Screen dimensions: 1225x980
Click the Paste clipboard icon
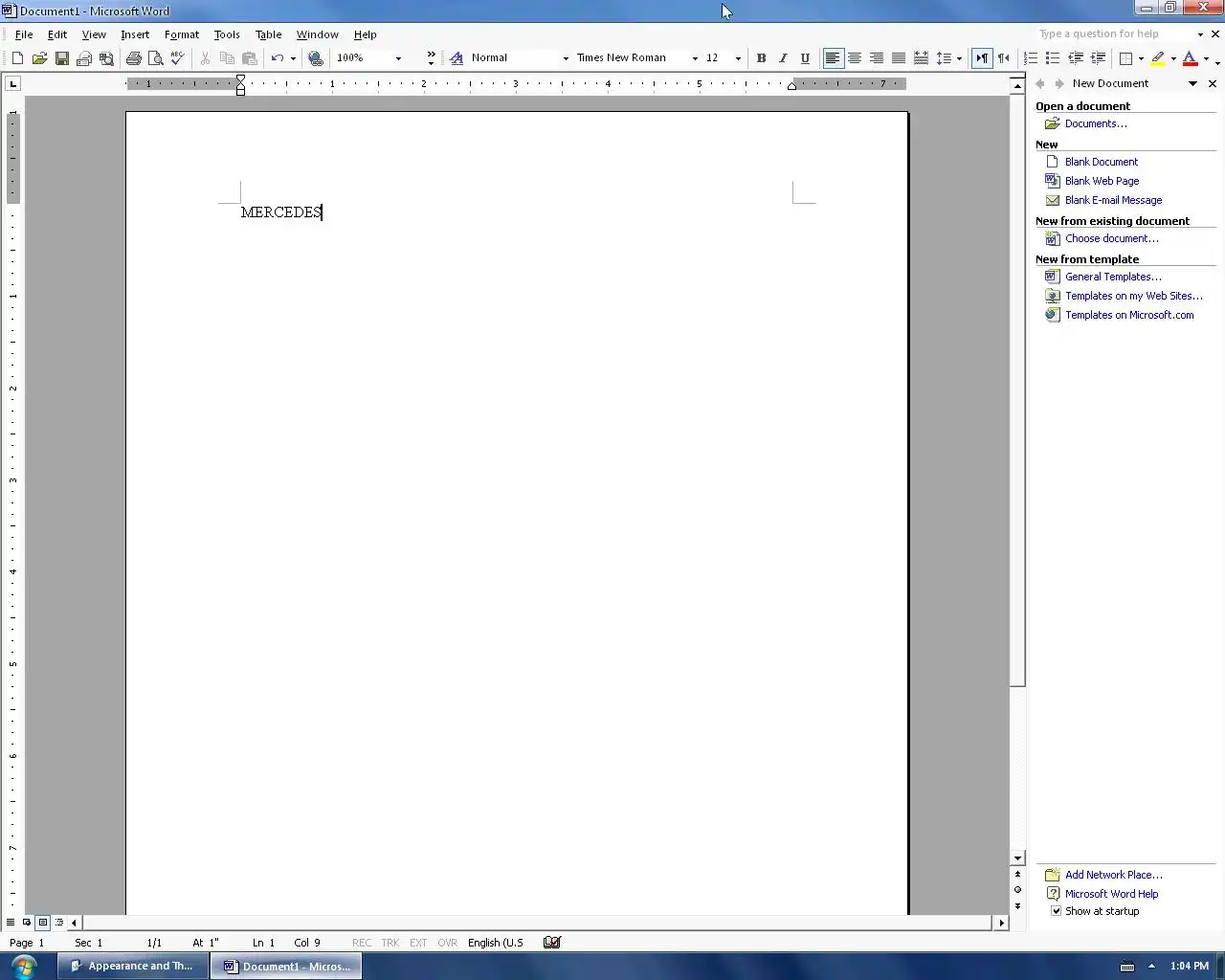250,58
